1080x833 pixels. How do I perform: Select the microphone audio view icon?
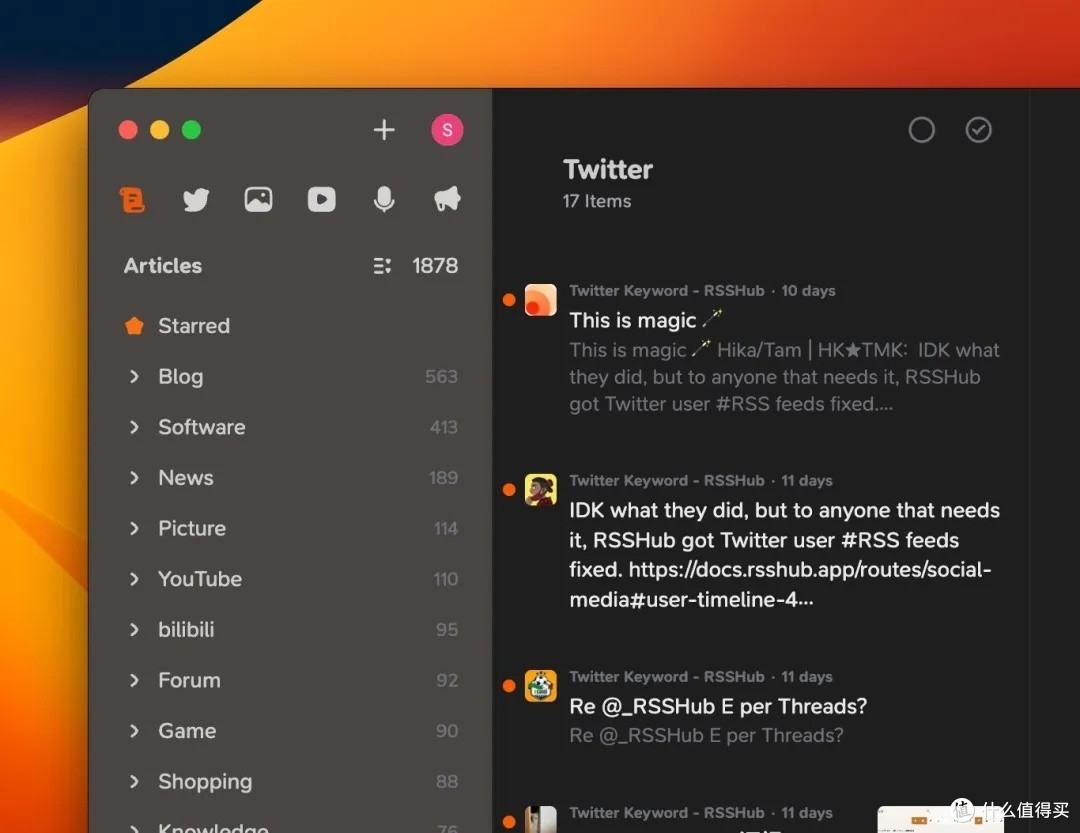pos(384,200)
